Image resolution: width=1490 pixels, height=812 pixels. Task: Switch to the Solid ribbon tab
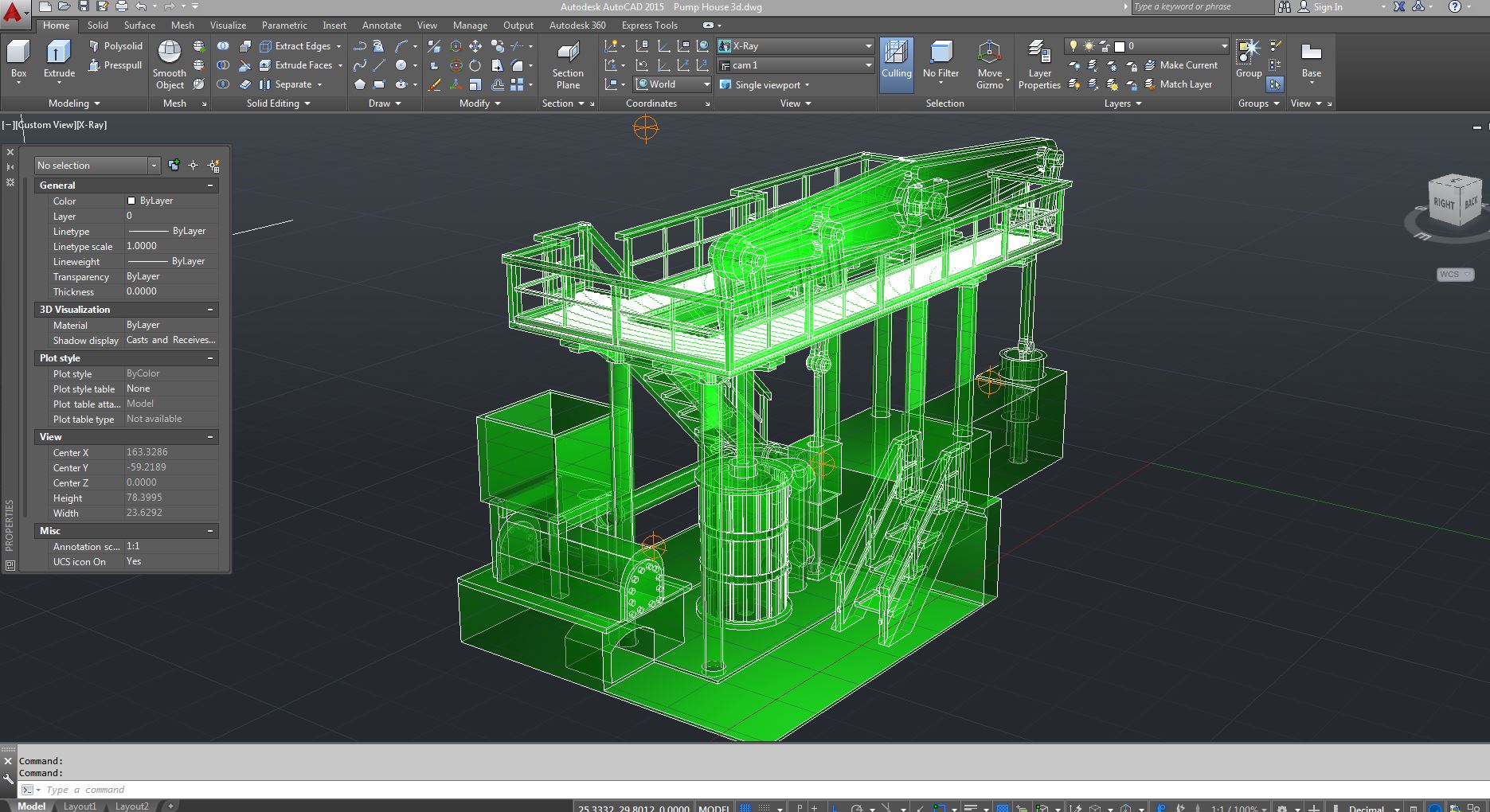click(98, 25)
